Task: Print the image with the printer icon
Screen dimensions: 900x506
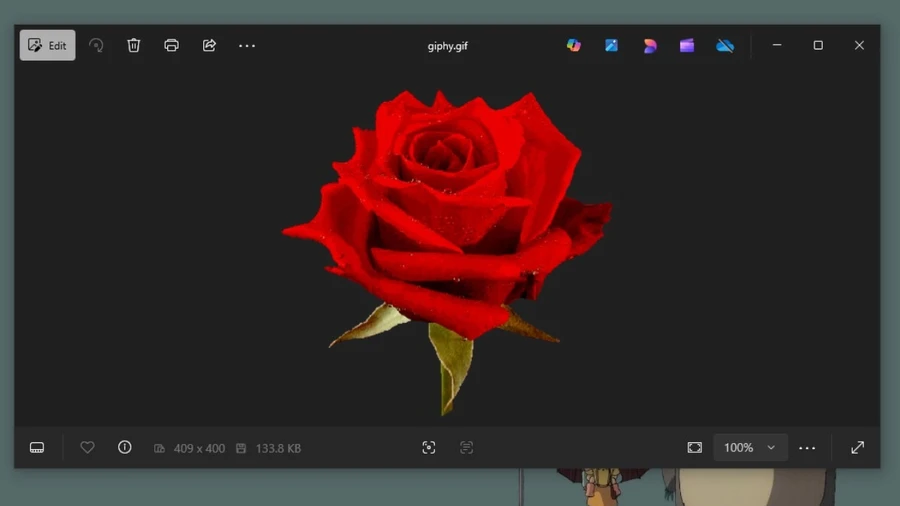Action: (x=171, y=45)
